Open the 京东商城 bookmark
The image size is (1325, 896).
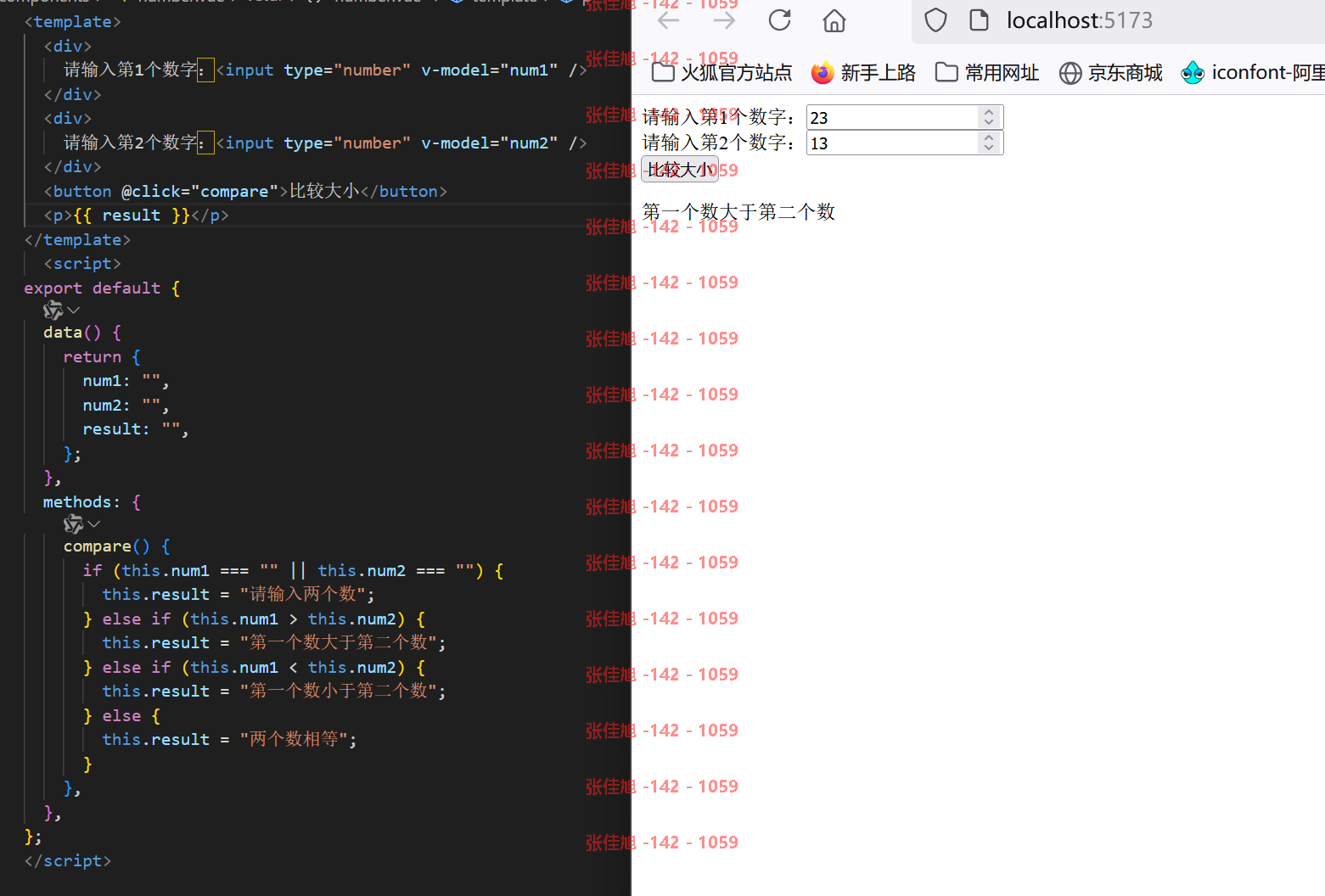[1111, 73]
